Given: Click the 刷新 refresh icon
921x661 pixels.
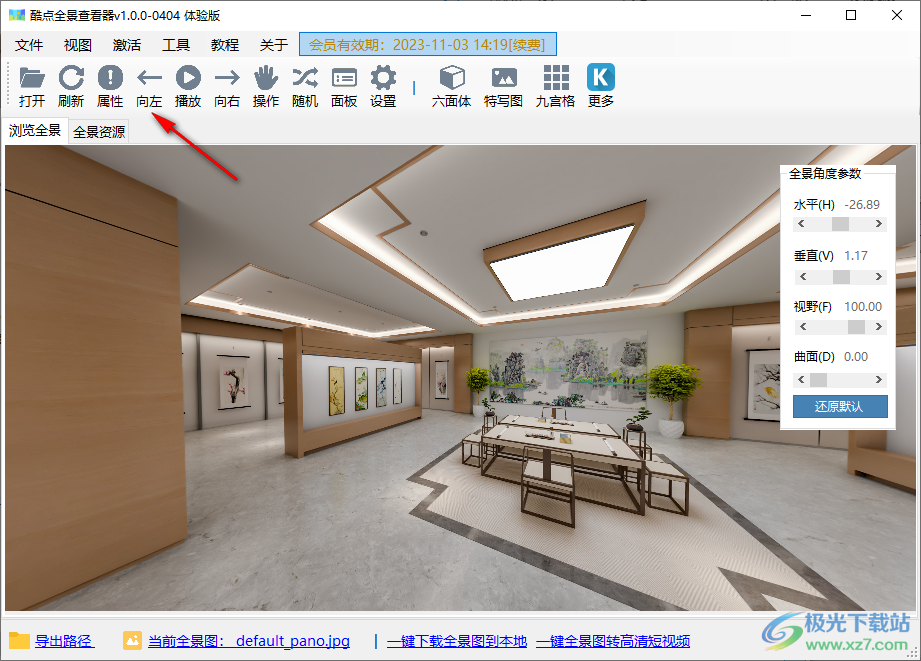Looking at the screenshot, I should (x=71, y=78).
